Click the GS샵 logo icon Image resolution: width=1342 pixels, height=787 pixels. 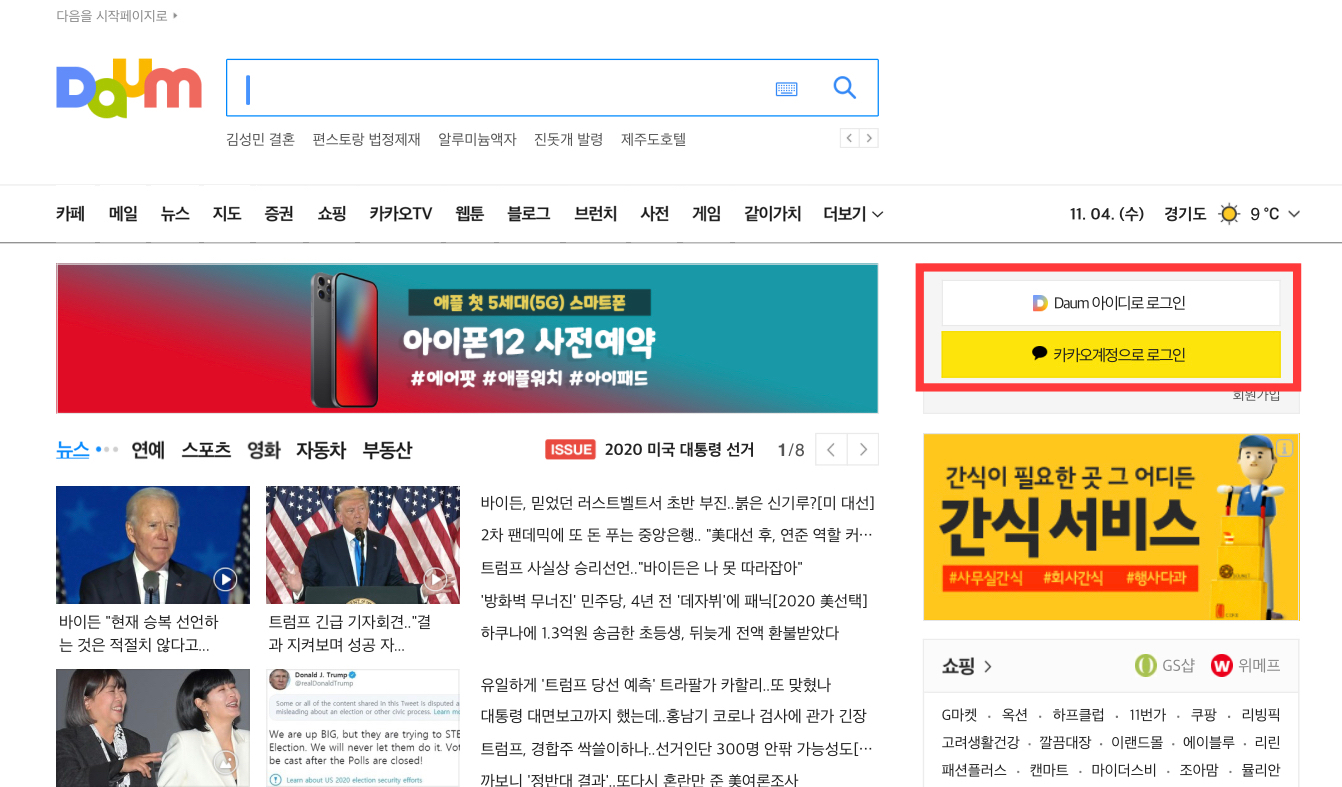[x=1146, y=665]
